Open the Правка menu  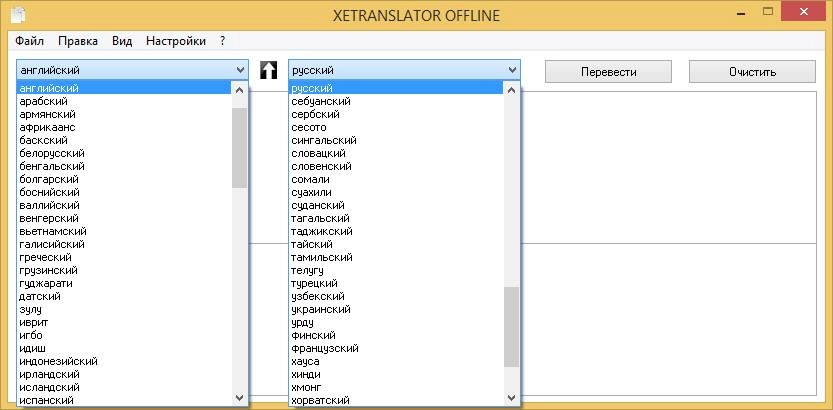coord(78,41)
